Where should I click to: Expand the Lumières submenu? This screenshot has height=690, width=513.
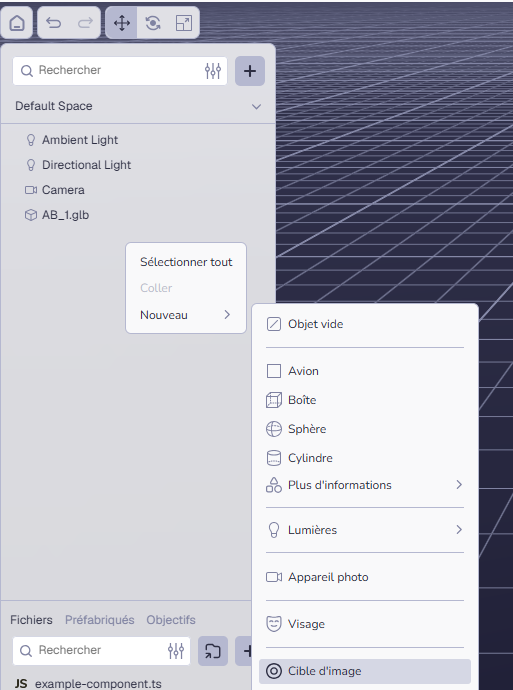(x=365, y=530)
